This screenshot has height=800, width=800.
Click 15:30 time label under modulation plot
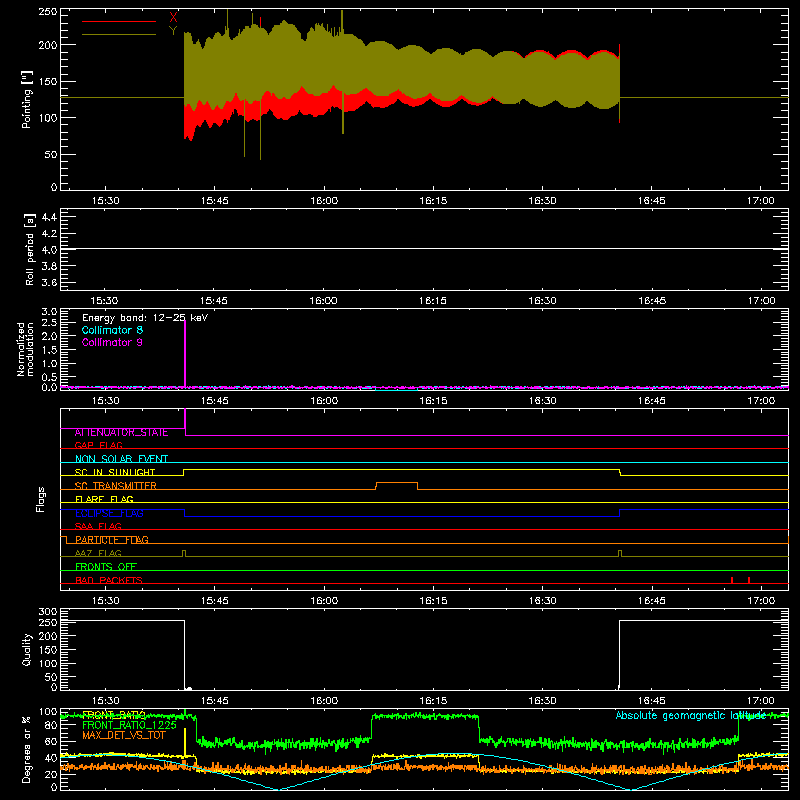click(106, 401)
